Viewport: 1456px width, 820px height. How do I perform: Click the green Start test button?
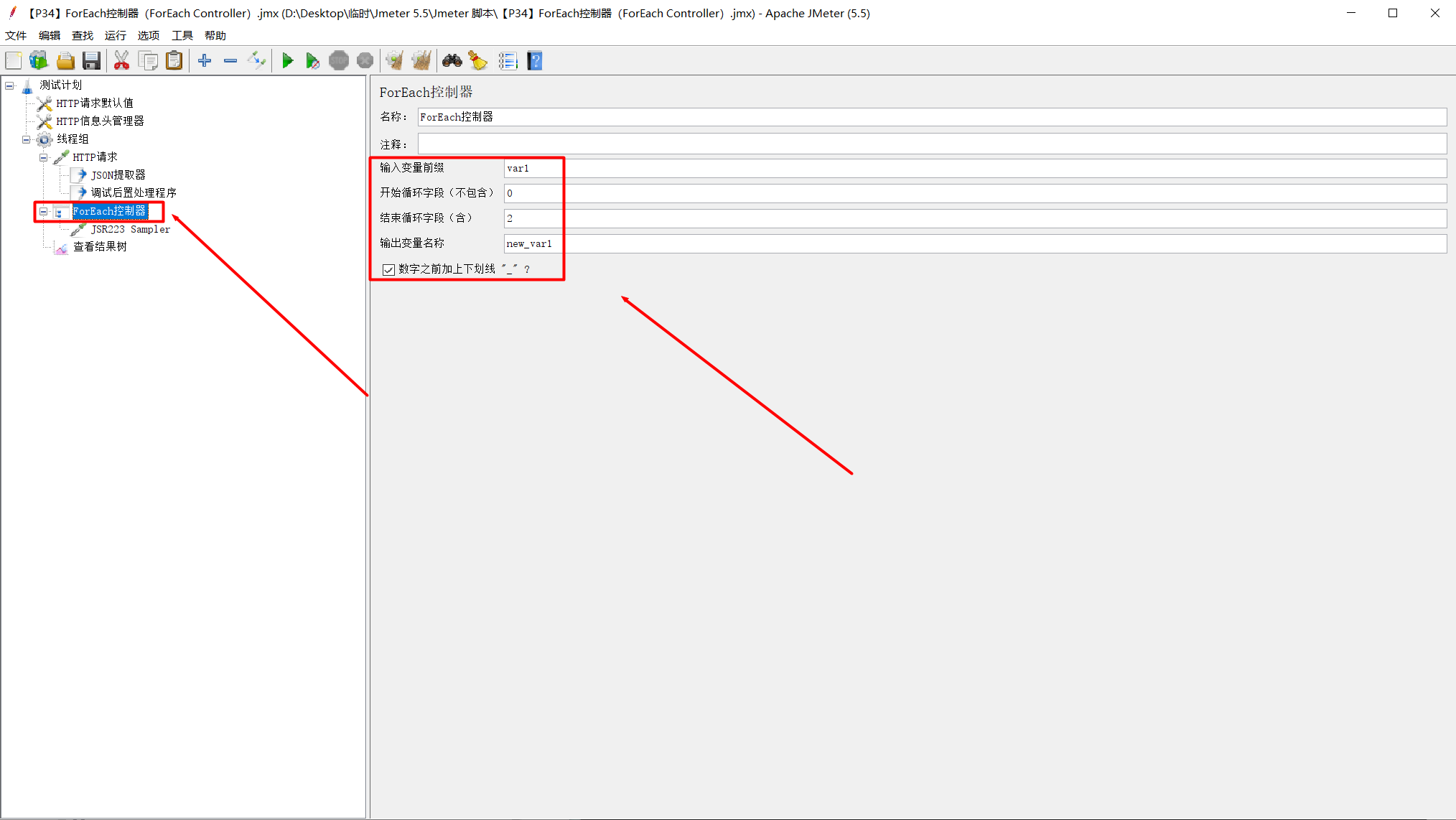point(287,61)
